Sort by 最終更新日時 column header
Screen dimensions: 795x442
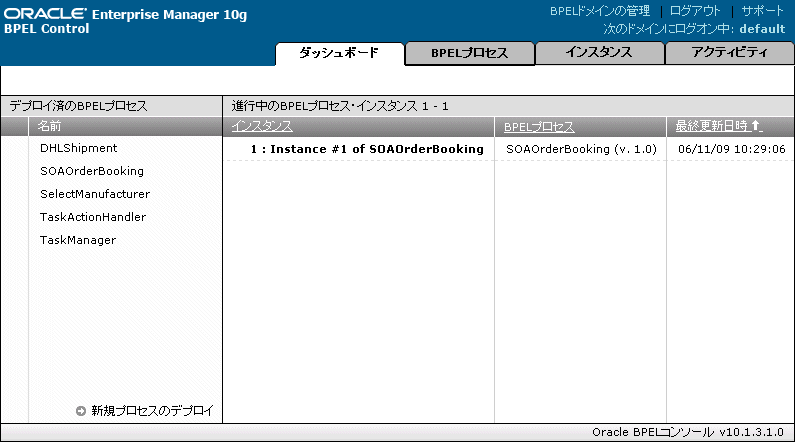(x=711, y=126)
